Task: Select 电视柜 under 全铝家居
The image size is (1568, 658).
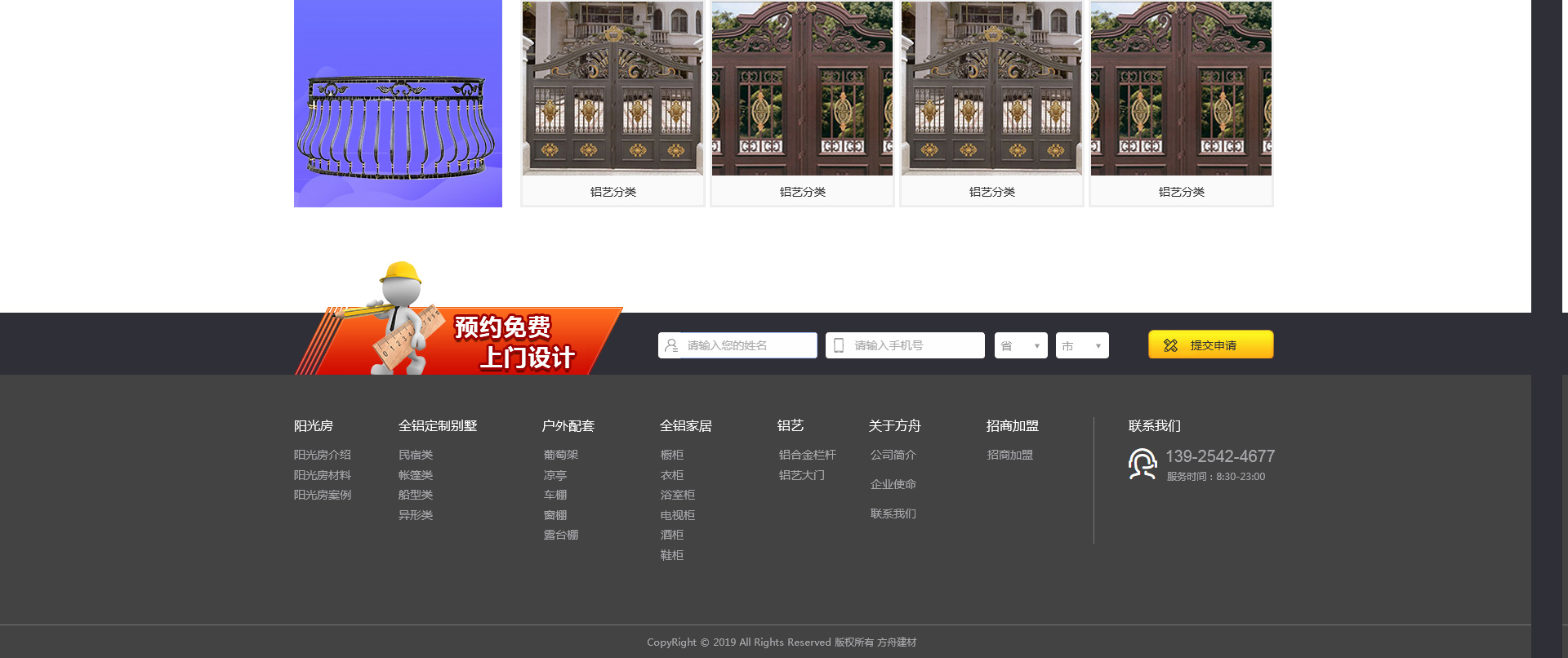Action: [678, 515]
